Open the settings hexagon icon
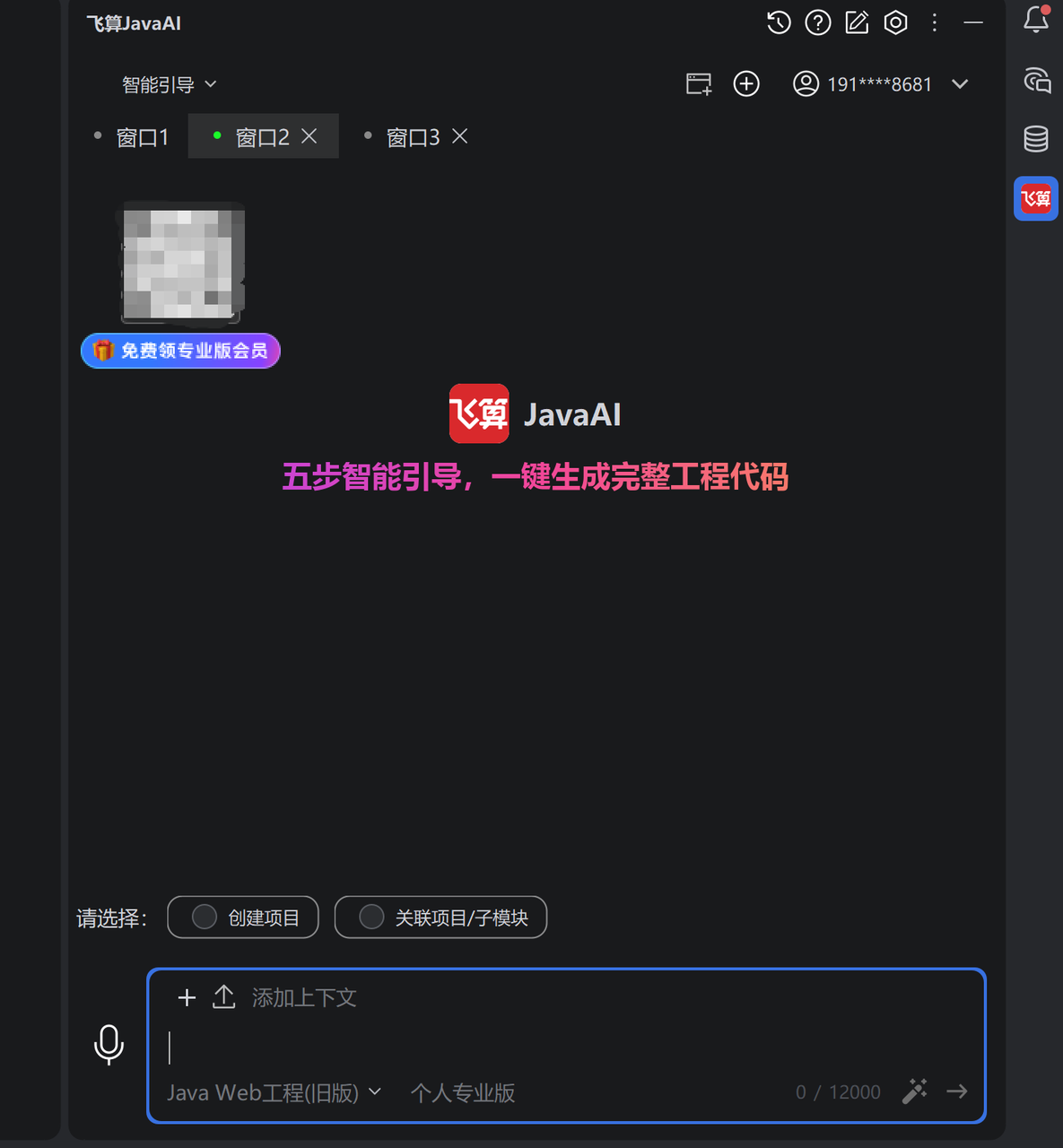 click(x=895, y=22)
